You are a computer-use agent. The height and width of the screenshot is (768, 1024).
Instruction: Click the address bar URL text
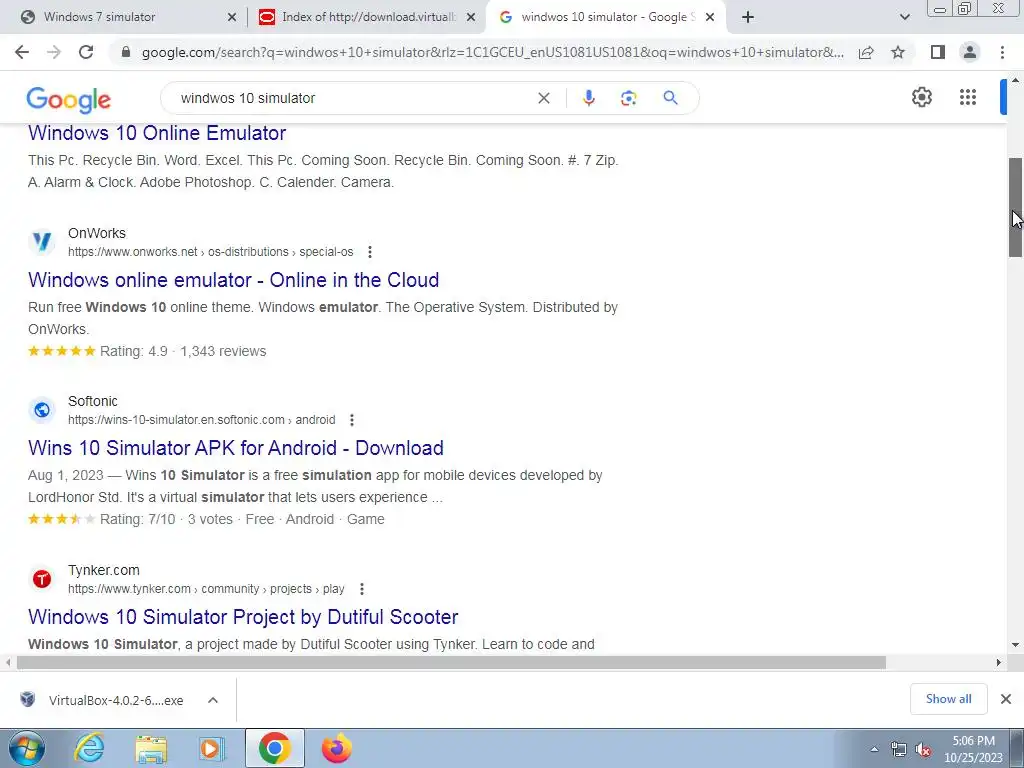[x=492, y=52]
